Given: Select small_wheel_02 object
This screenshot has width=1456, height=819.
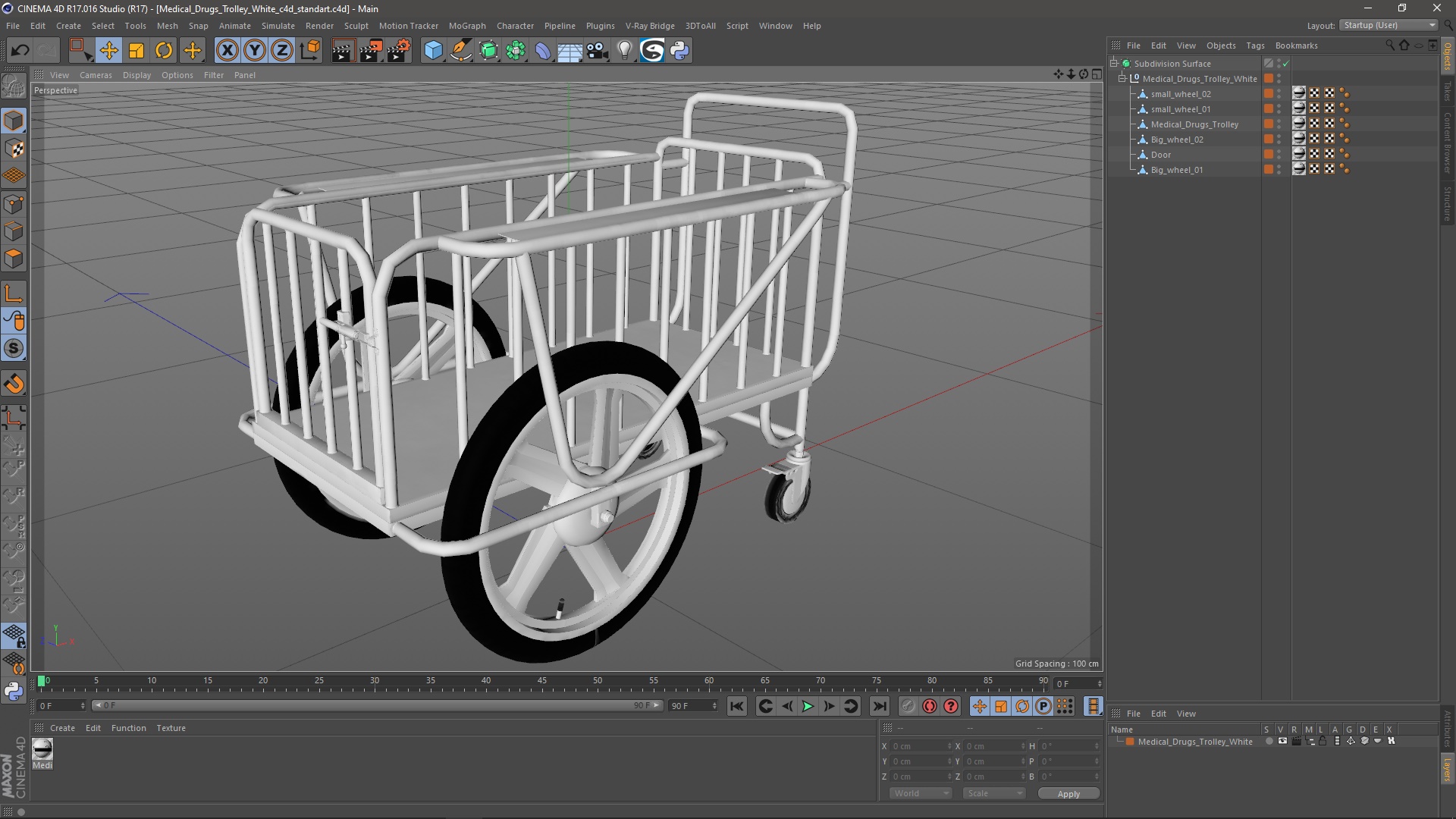Looking at the screenshot, I should click(1180, 94).
